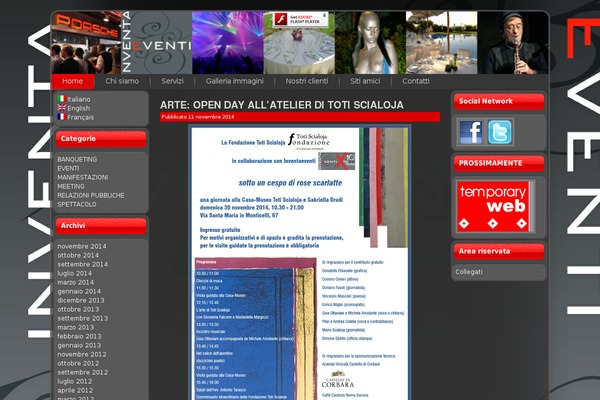The image size is (600, 400).
Task: Open the ottobre 2013 archive
Action: 78,309
